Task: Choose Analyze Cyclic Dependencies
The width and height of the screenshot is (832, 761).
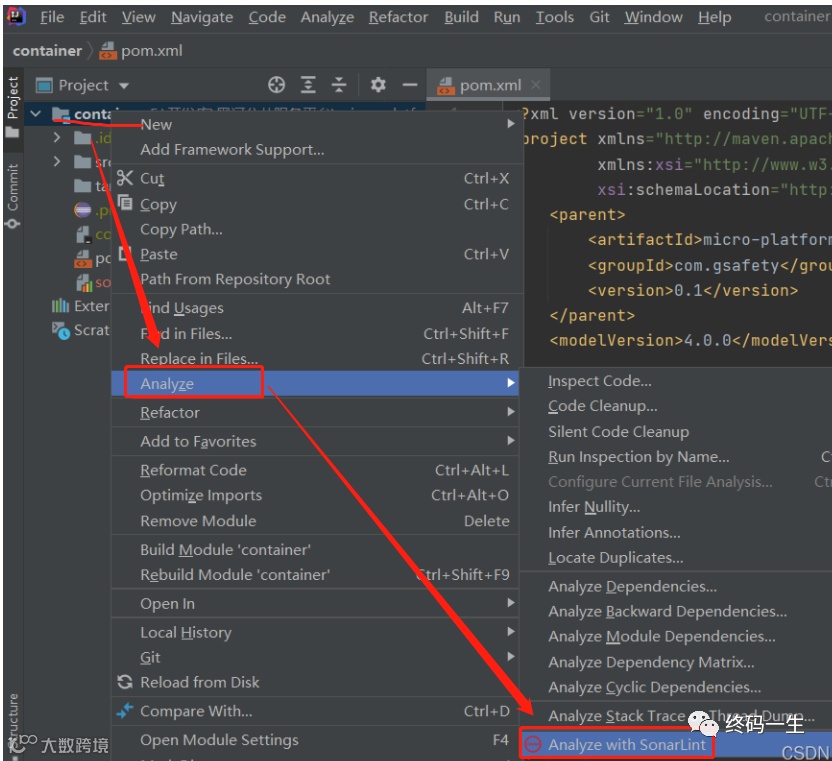Action: pyautogui.click(x=675, y=687)
